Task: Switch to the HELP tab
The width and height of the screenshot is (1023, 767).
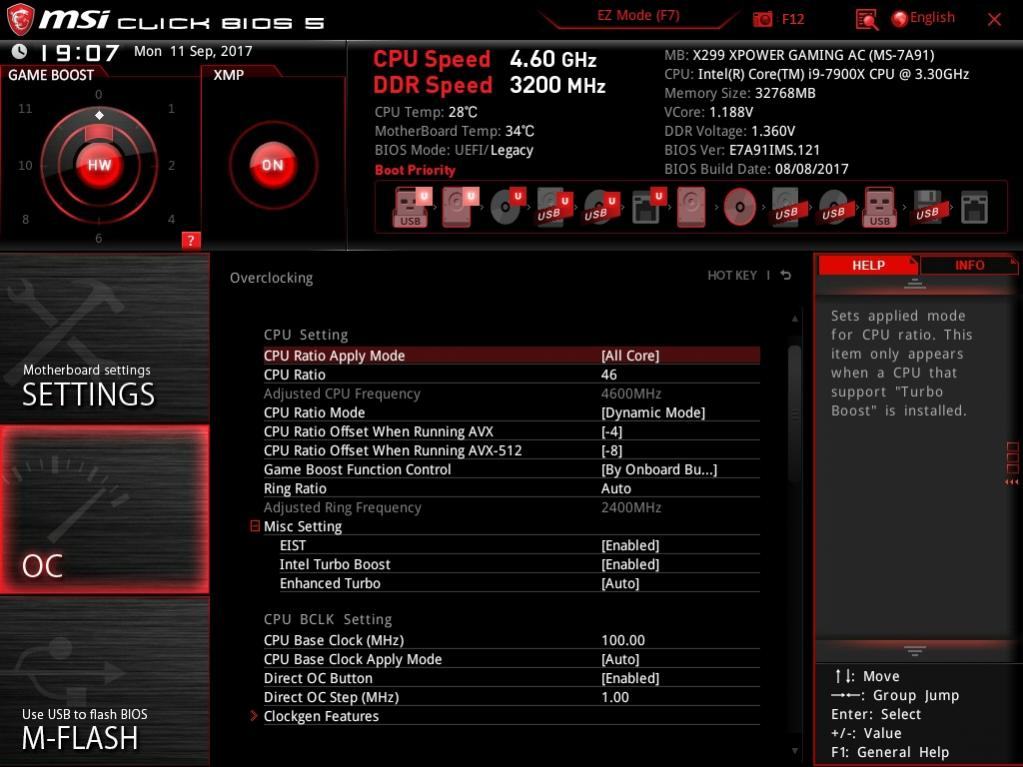Action: 868,265
